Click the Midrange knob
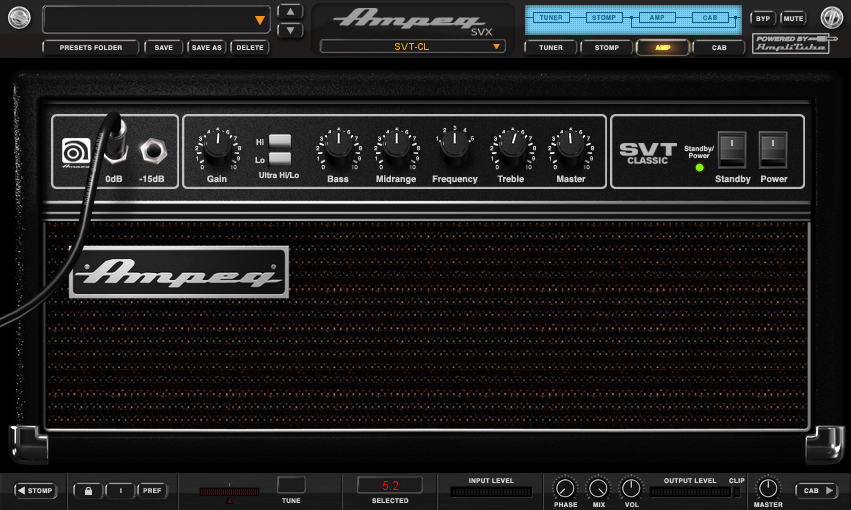The width and height of the screenshot is (851, 510). [396, 146]
